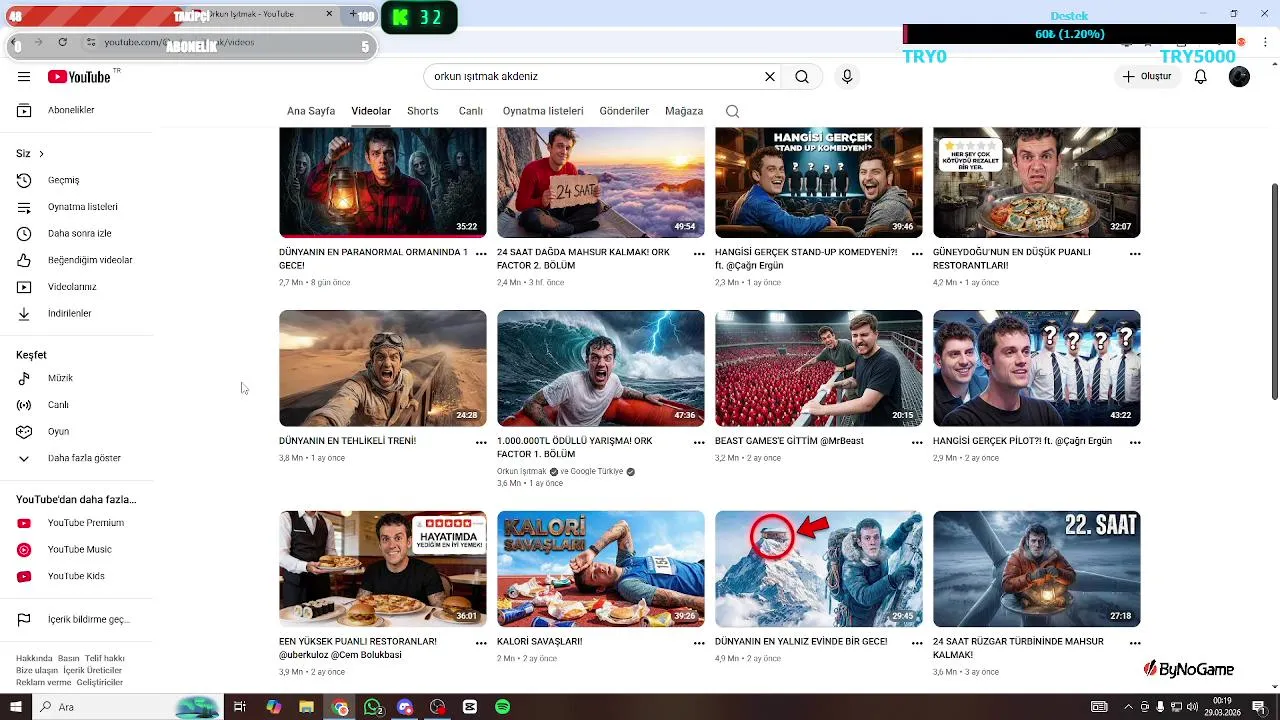Reload the page in browser toolbar
The height and width of the screenshot is (720, 1280).
point(62,42)
